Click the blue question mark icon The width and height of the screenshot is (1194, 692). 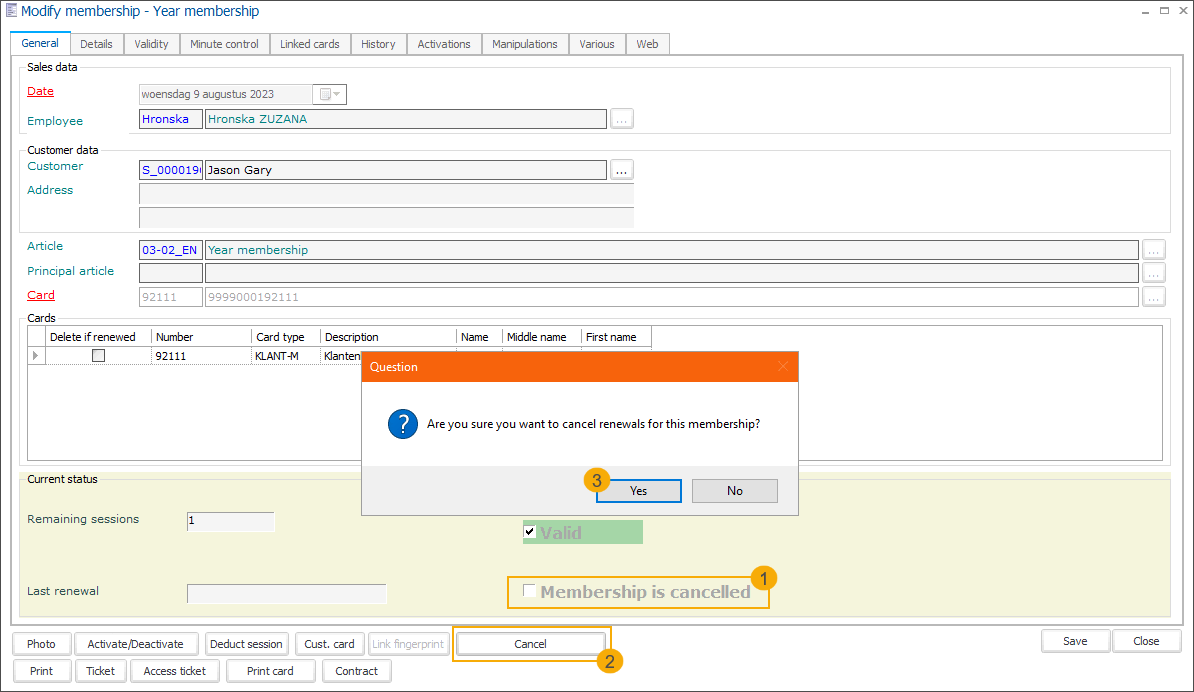(402, 424)
